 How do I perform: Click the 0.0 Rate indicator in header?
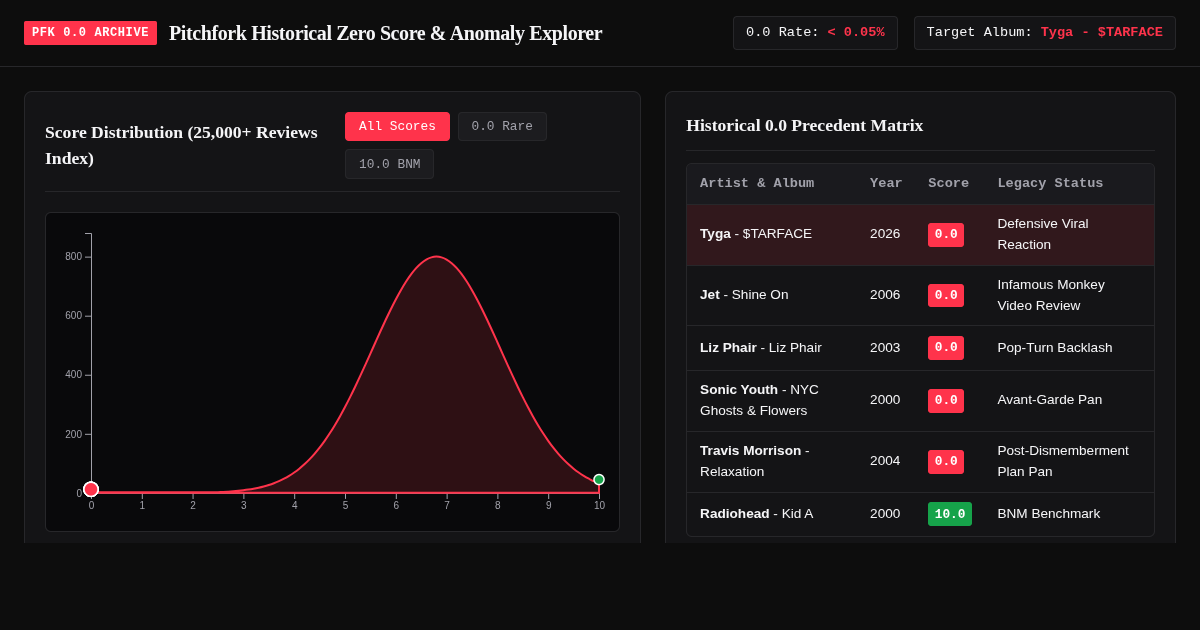point(815,33)
